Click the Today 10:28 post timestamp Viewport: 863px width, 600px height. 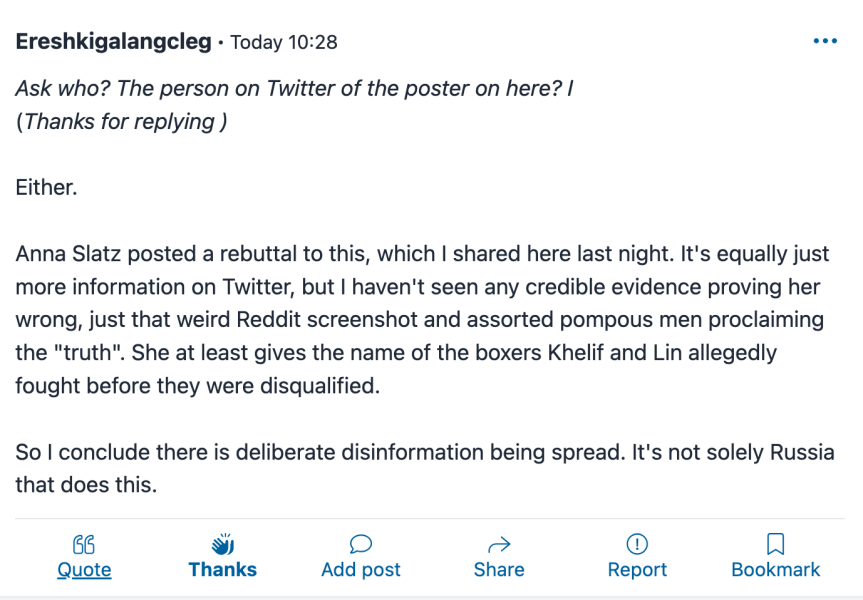coord(284,43)
